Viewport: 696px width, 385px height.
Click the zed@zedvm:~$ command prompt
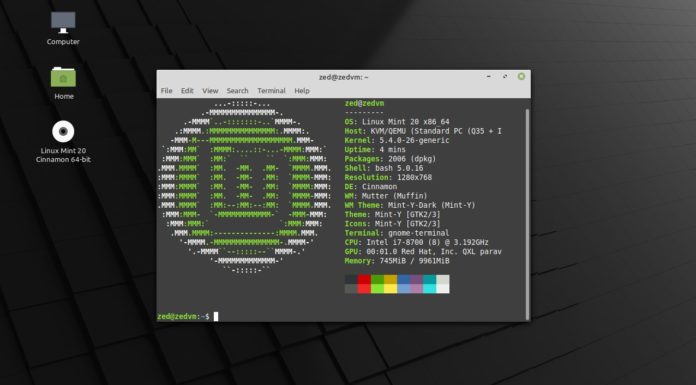click(x=183, y=317)
